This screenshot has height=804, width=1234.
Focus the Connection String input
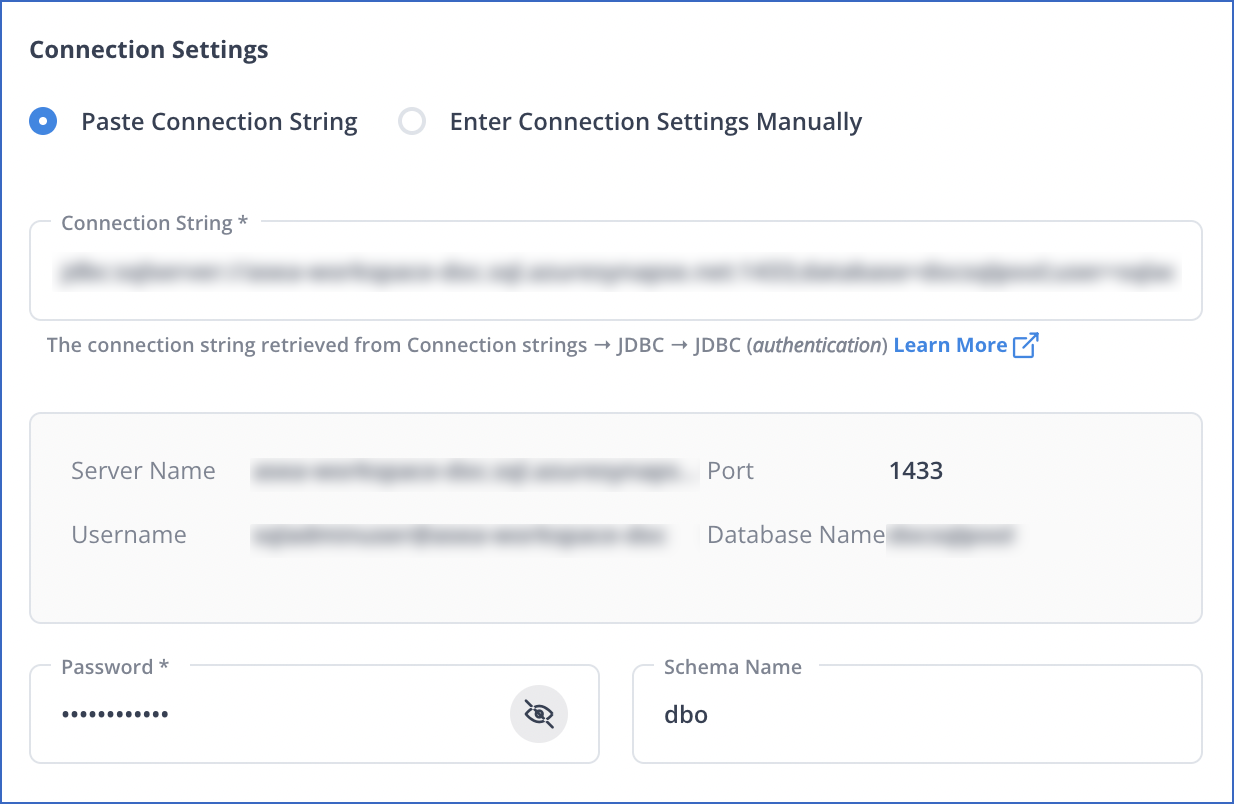(x=615, y=271)
